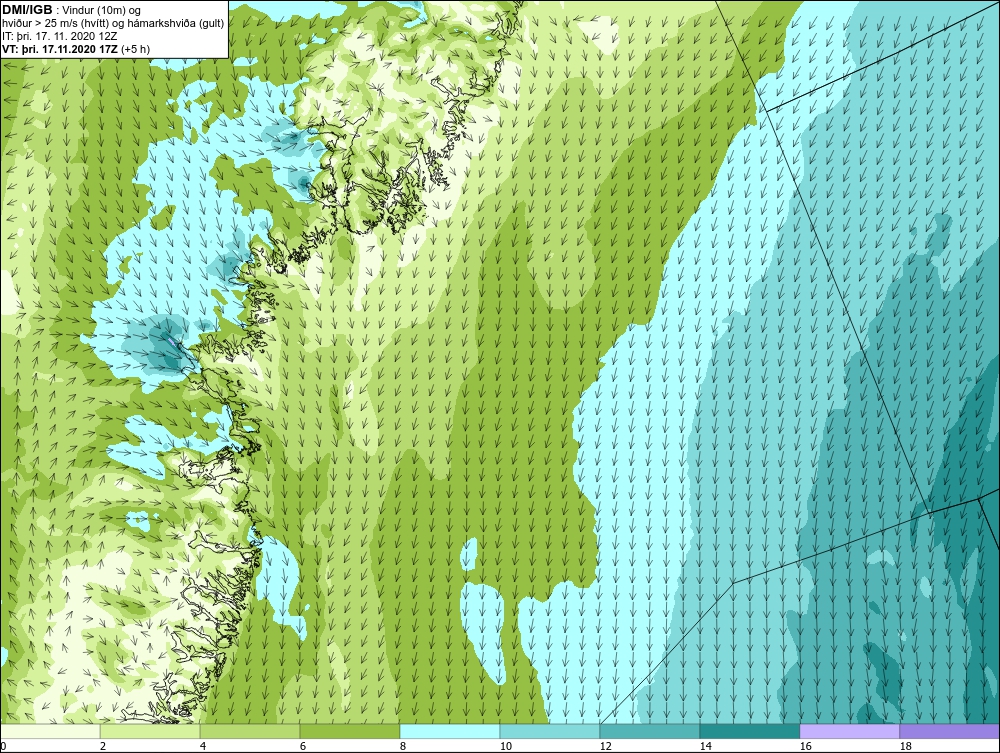The width and height of the screenshot is (1000, 753).
Task: Click the legend scale label "18"
Action: tap(906, 746)
